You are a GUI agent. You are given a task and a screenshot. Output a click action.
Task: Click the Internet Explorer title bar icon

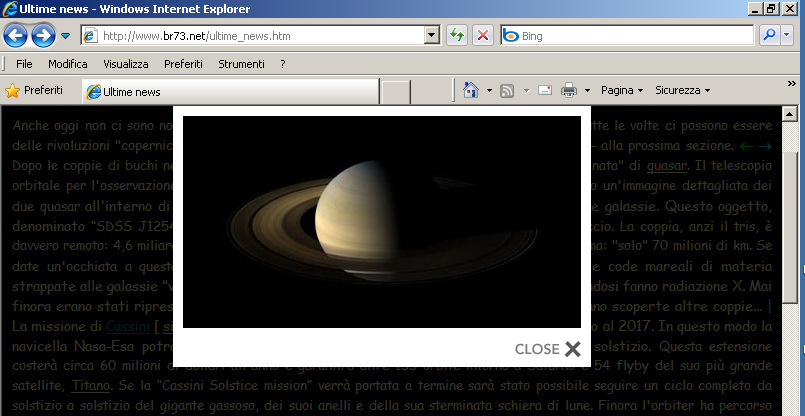tap(9, 9)
